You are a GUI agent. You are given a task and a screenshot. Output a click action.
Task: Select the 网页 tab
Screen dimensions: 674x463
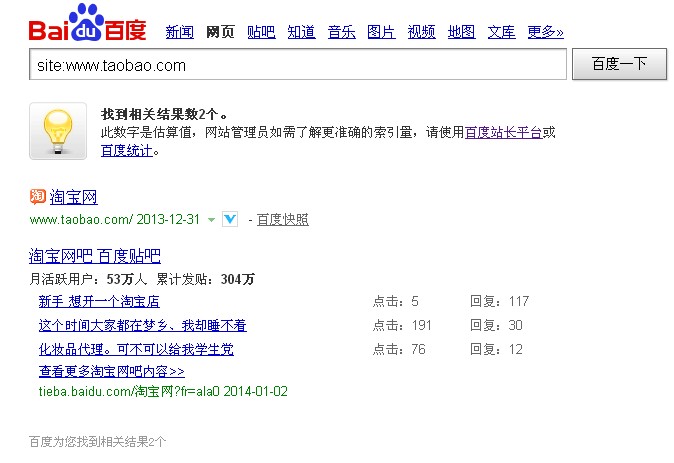point(220,32)
